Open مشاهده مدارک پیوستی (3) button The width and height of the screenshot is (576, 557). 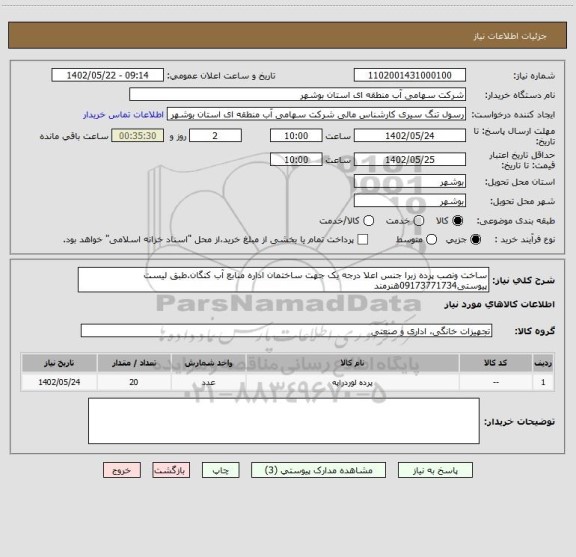[x=318, y=470]
